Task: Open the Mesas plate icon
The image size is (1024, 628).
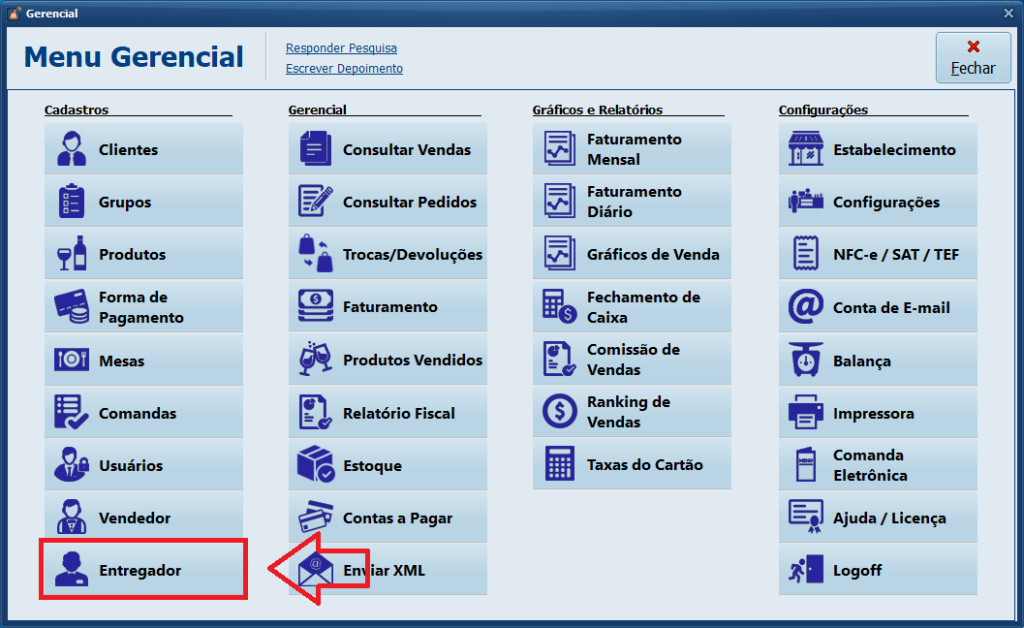Action: [72, 360]
